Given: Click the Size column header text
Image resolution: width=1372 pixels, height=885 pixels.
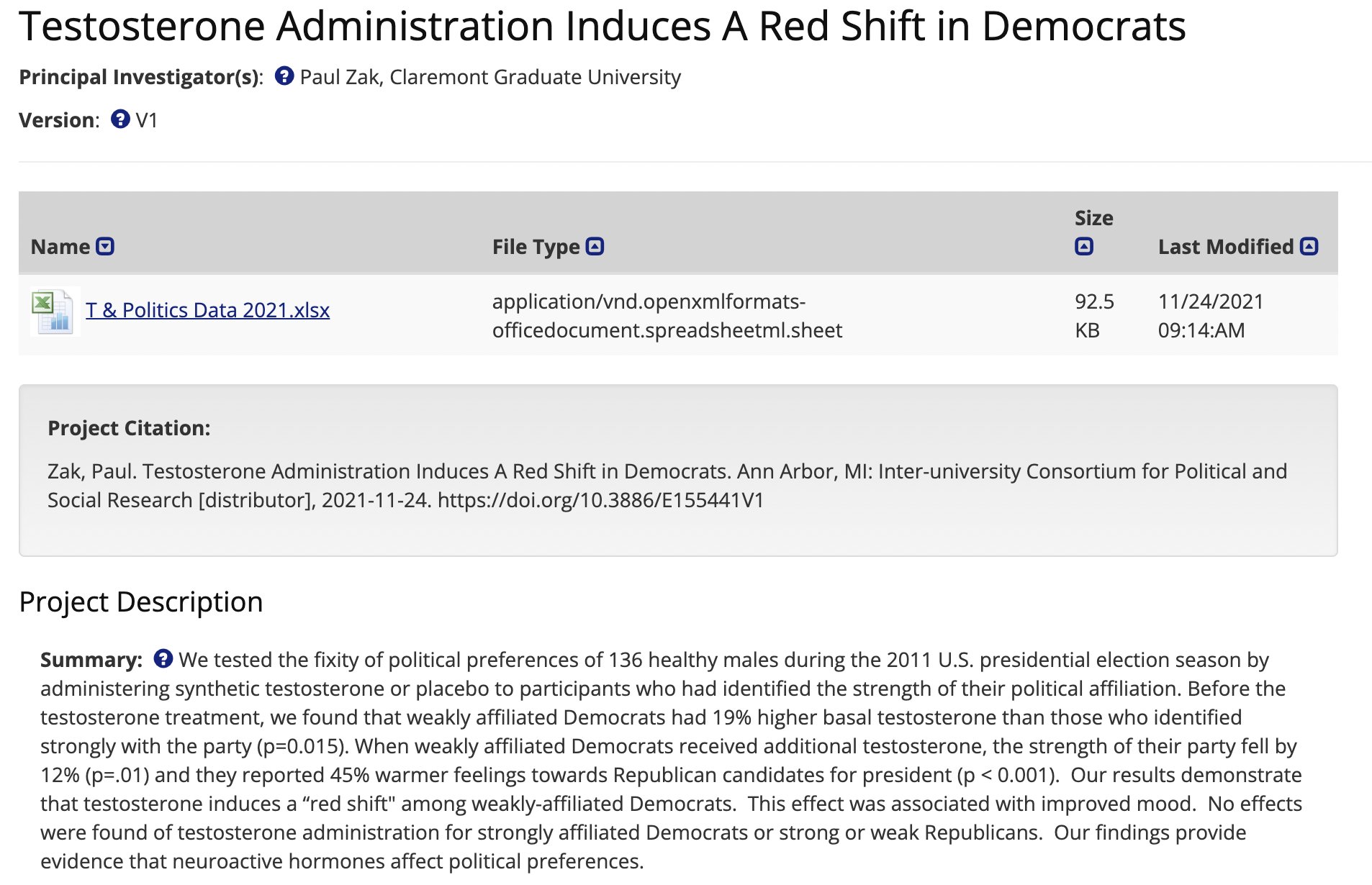Looking at the screenshot, I should pos(1093,218).
